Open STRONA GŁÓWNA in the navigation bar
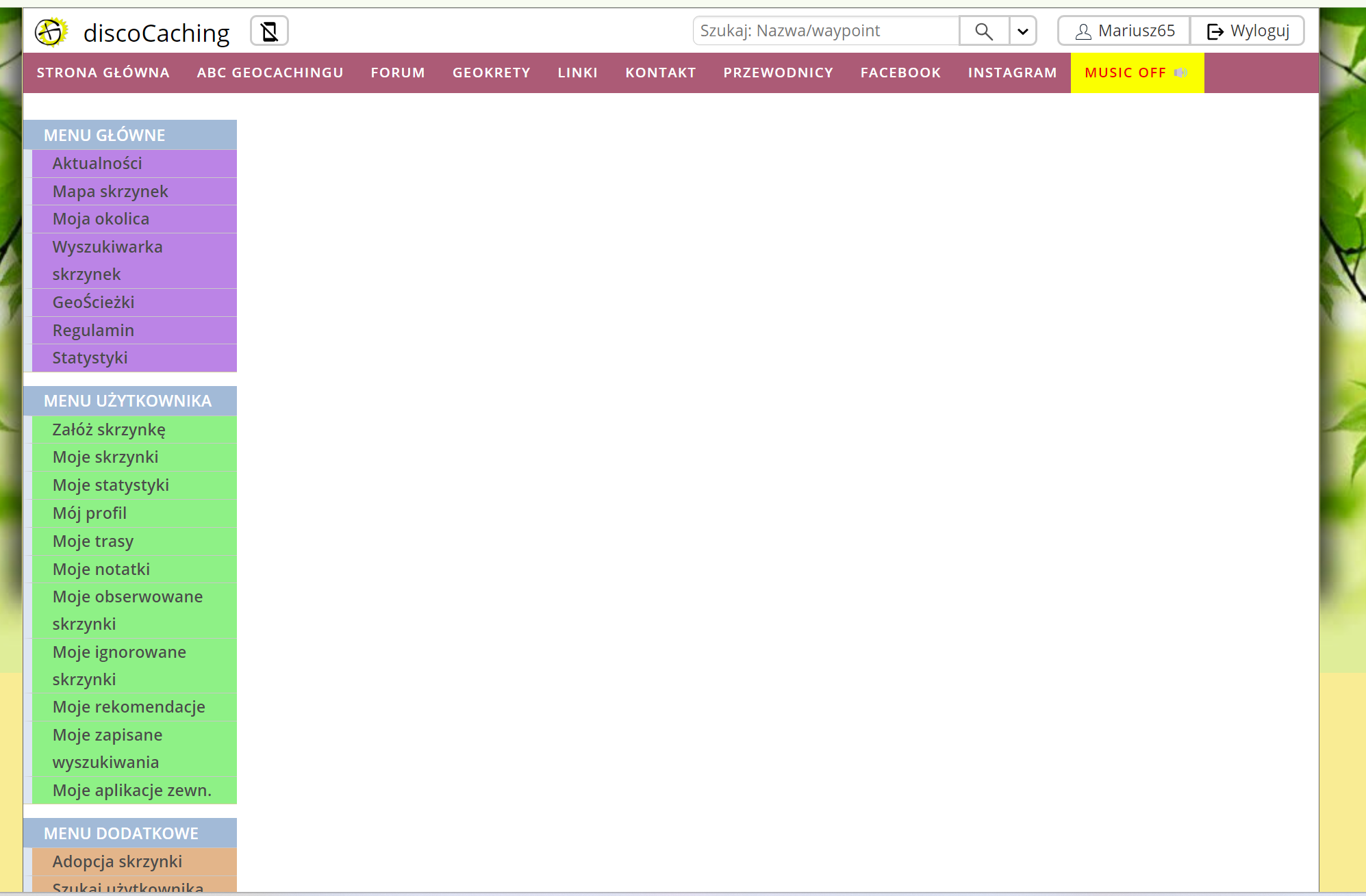Screen dimensions: 1366x896 [103, 73]
